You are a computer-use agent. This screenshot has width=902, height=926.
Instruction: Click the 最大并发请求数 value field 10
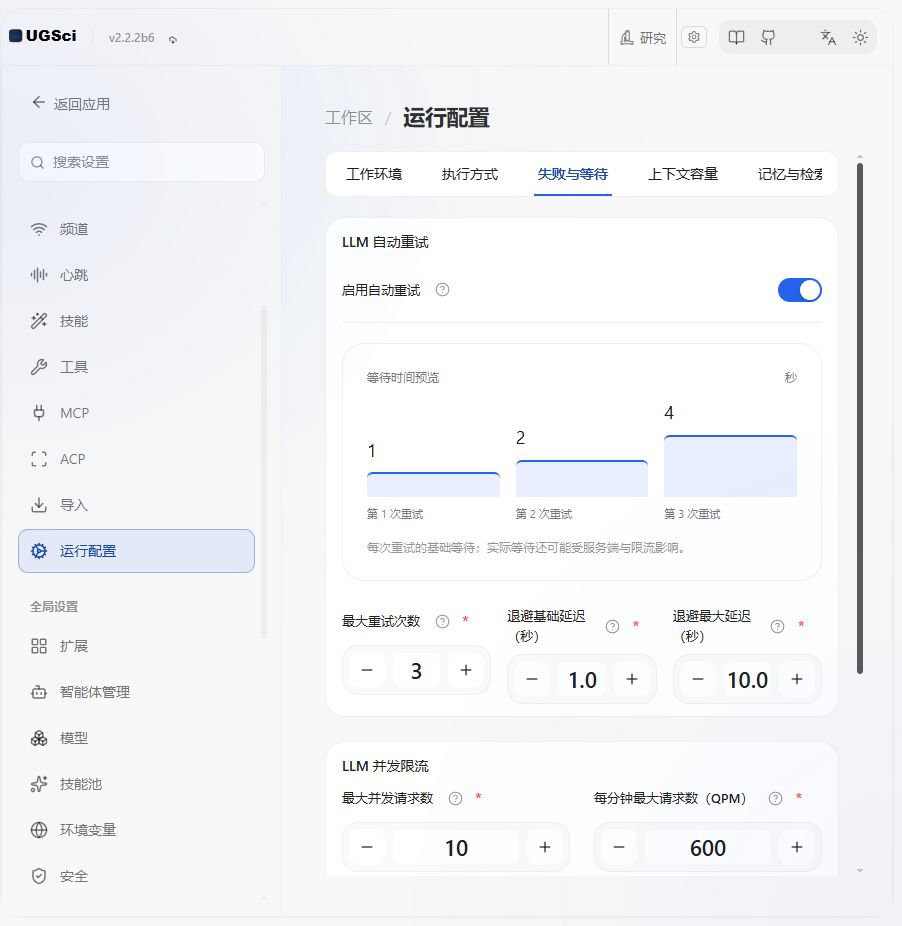(456, 847)
